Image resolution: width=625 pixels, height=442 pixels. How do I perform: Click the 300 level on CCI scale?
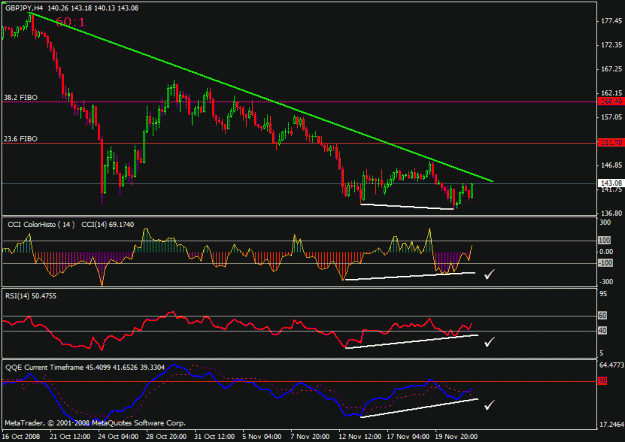tap(605, 222)
